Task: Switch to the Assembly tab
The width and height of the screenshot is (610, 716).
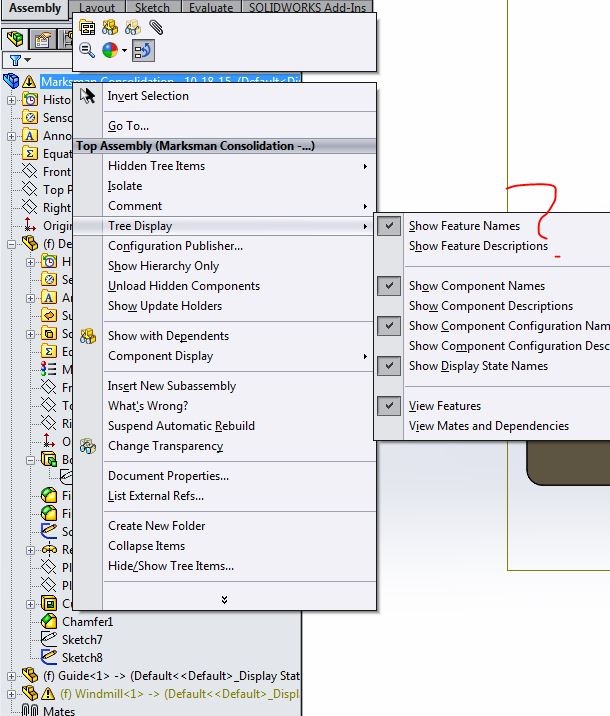Action: coord(35,8)
